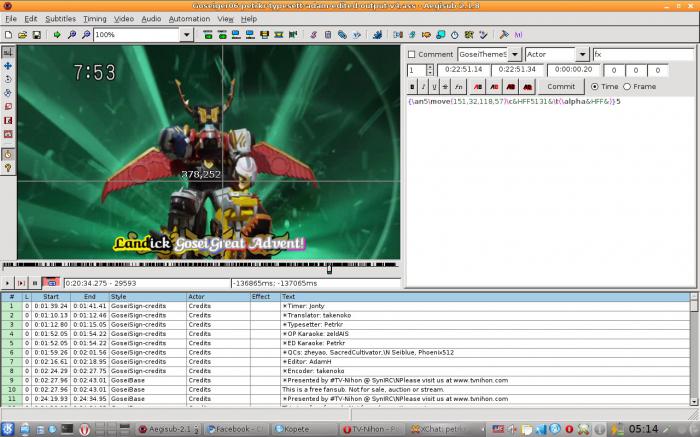Open the Actor dropdown
Viewport: 700px width, 437px height.
click(x=582, y=54)
